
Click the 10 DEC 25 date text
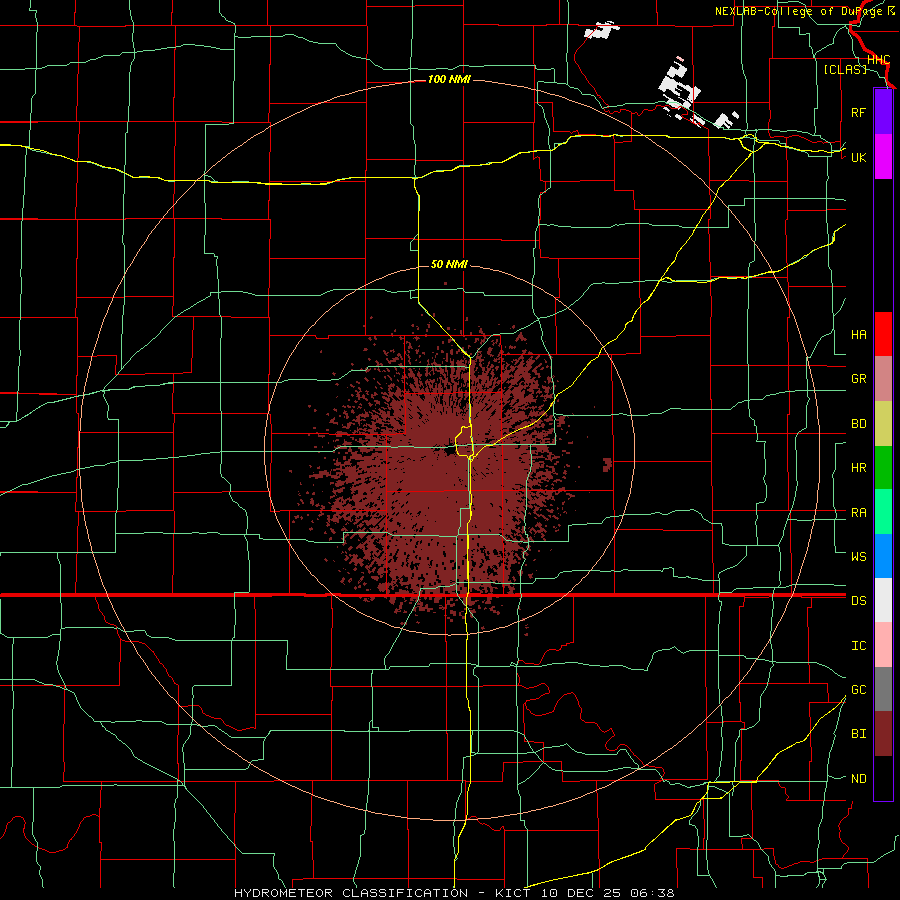tap(580, 893)
